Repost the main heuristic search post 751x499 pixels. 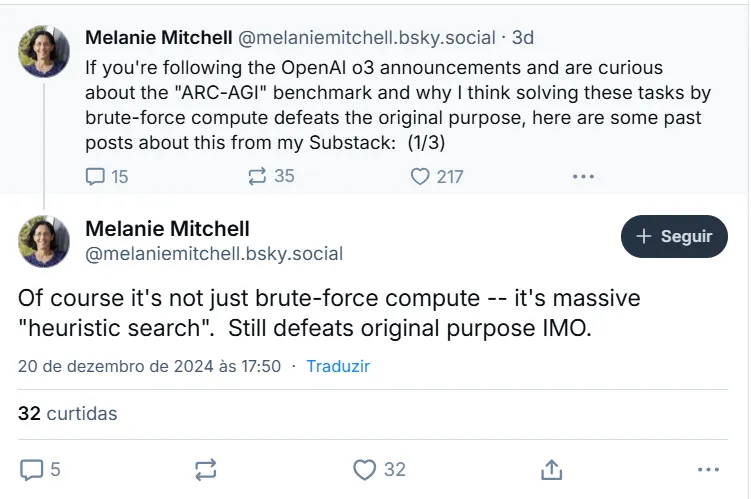click(x=206, y=469)
